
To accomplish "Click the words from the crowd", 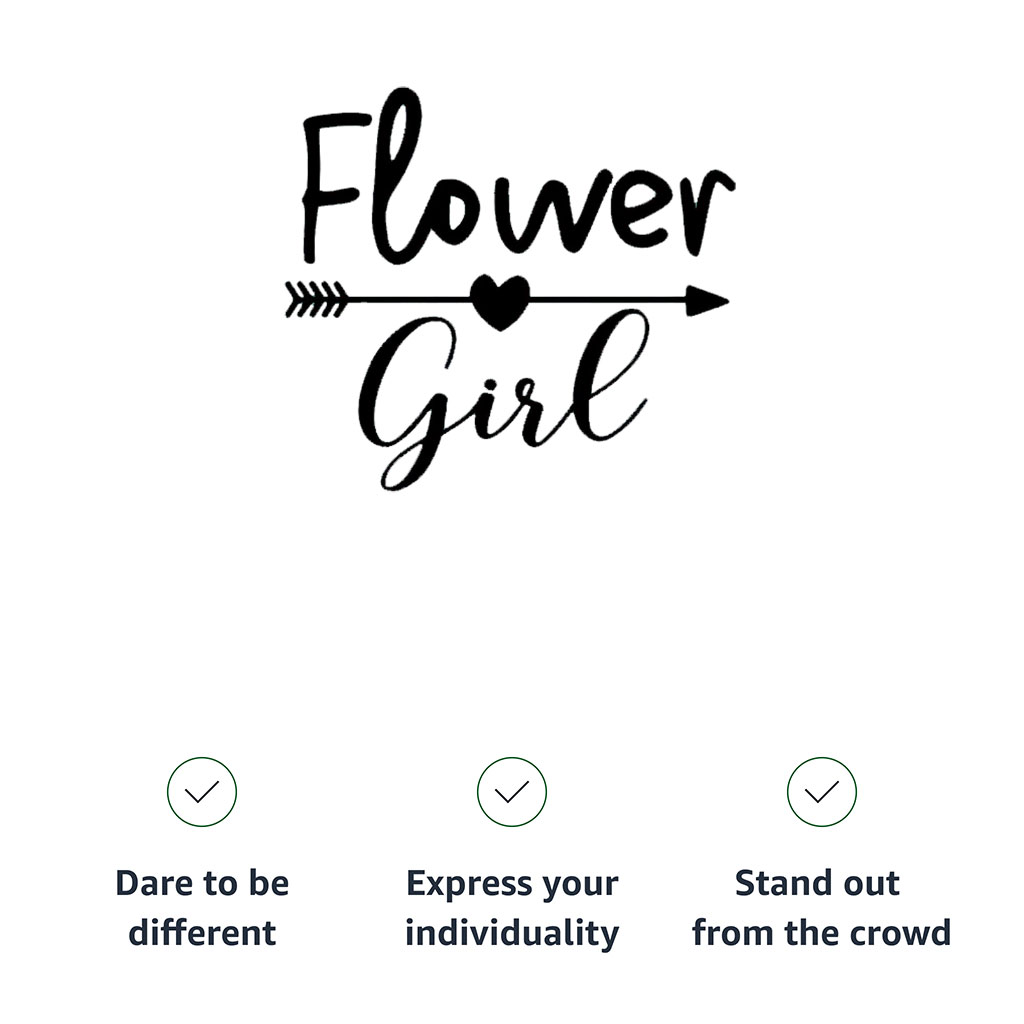I will [x=822, y=932].
